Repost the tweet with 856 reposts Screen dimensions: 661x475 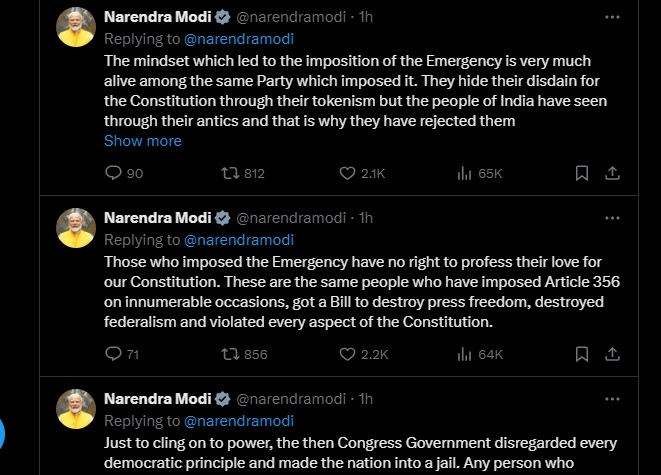point(228,353)
